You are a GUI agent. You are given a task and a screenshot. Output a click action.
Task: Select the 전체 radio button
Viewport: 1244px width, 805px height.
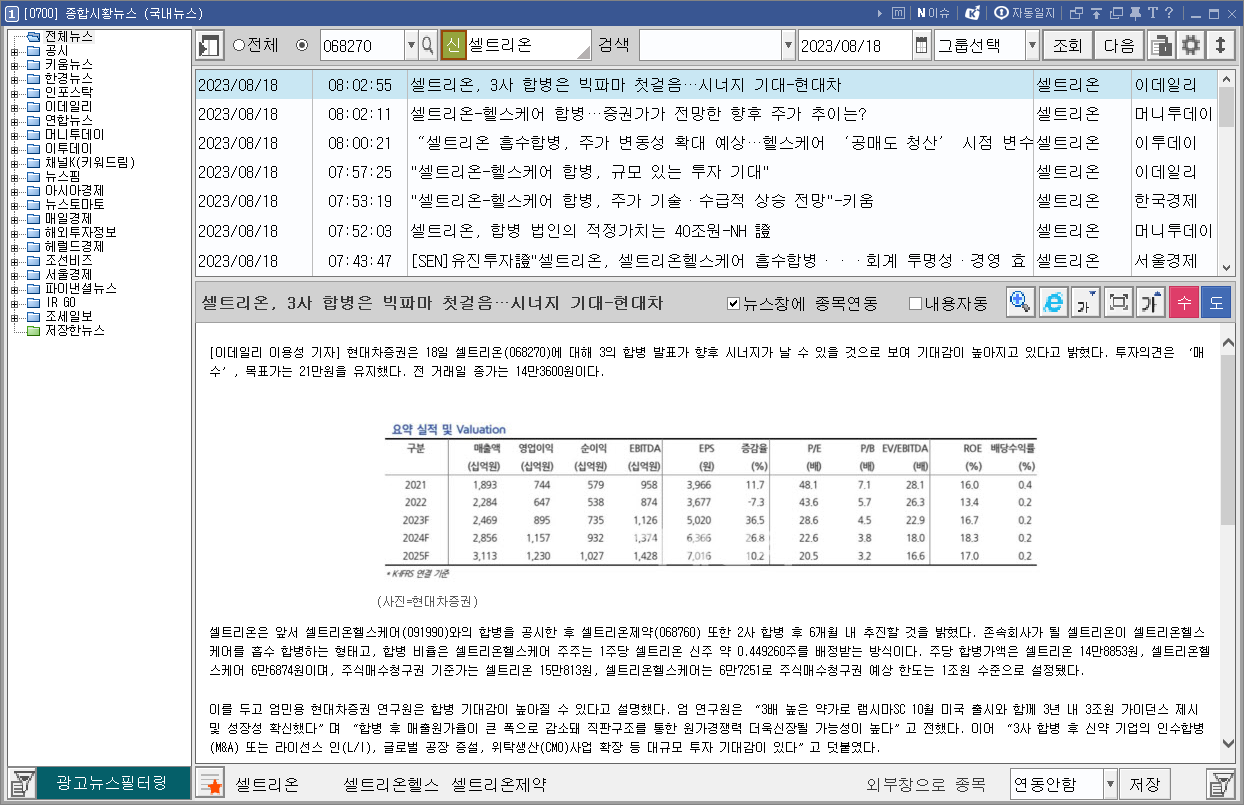point(238,46)
